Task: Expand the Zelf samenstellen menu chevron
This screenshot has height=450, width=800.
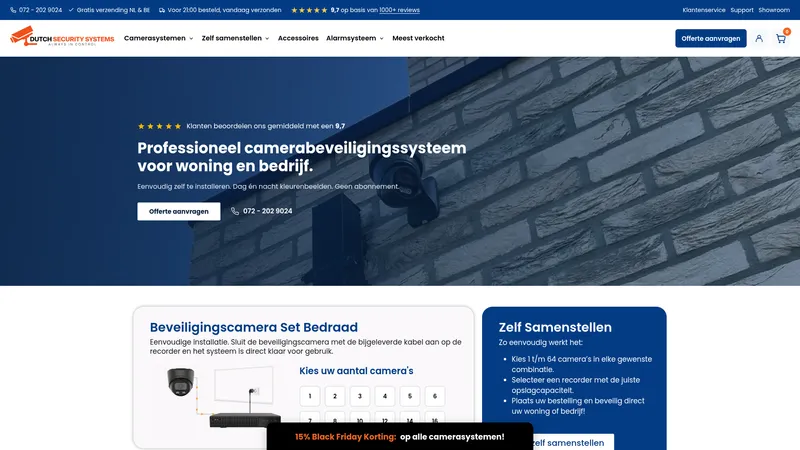Action: 267,39
